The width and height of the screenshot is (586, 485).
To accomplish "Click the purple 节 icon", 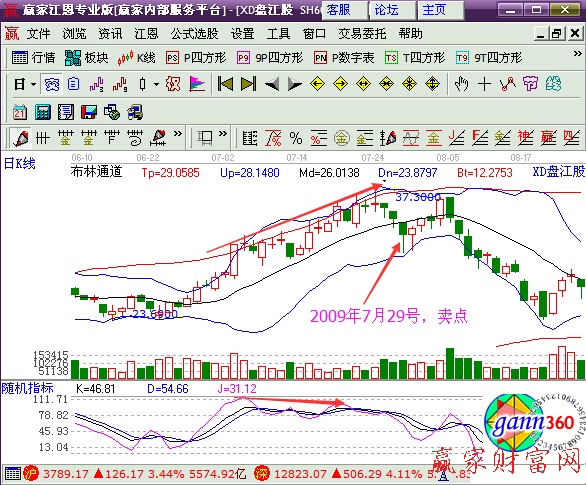I will 530,84.
